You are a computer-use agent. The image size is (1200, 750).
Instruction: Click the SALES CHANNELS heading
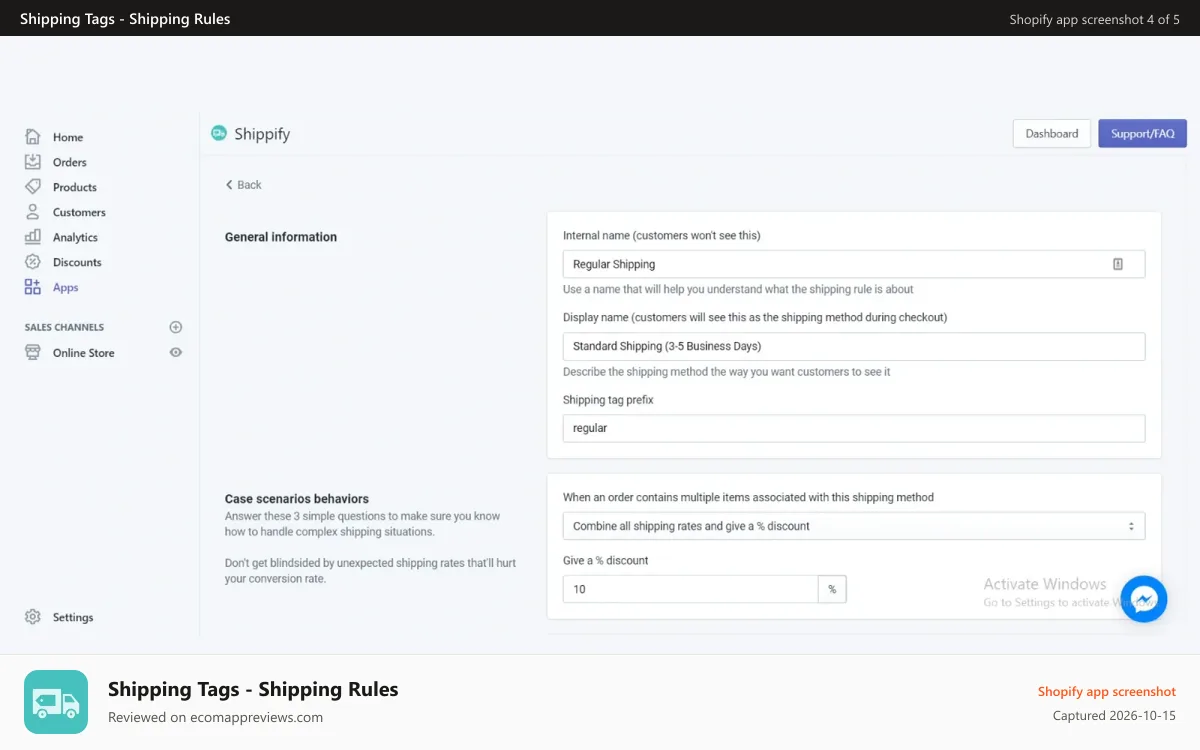[x=64, y=327]
